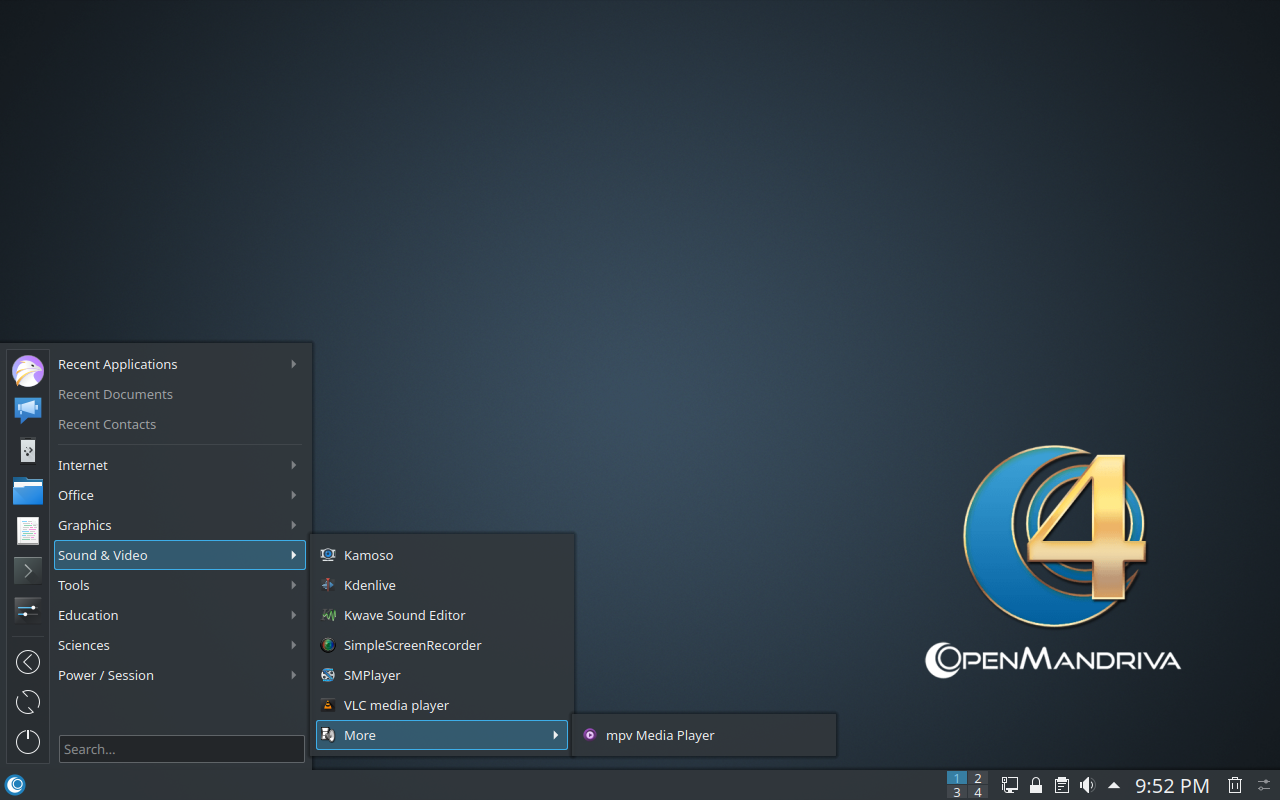
Task: Open the blue file manager folder icon
Action: click(x=28, y=491)
